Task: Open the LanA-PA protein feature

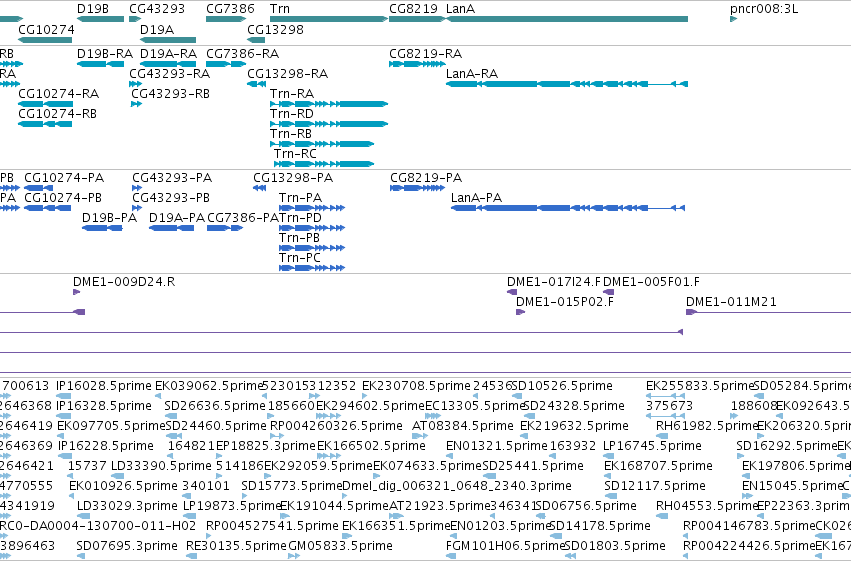Action: pyautogui.click(x=568, y=208)
